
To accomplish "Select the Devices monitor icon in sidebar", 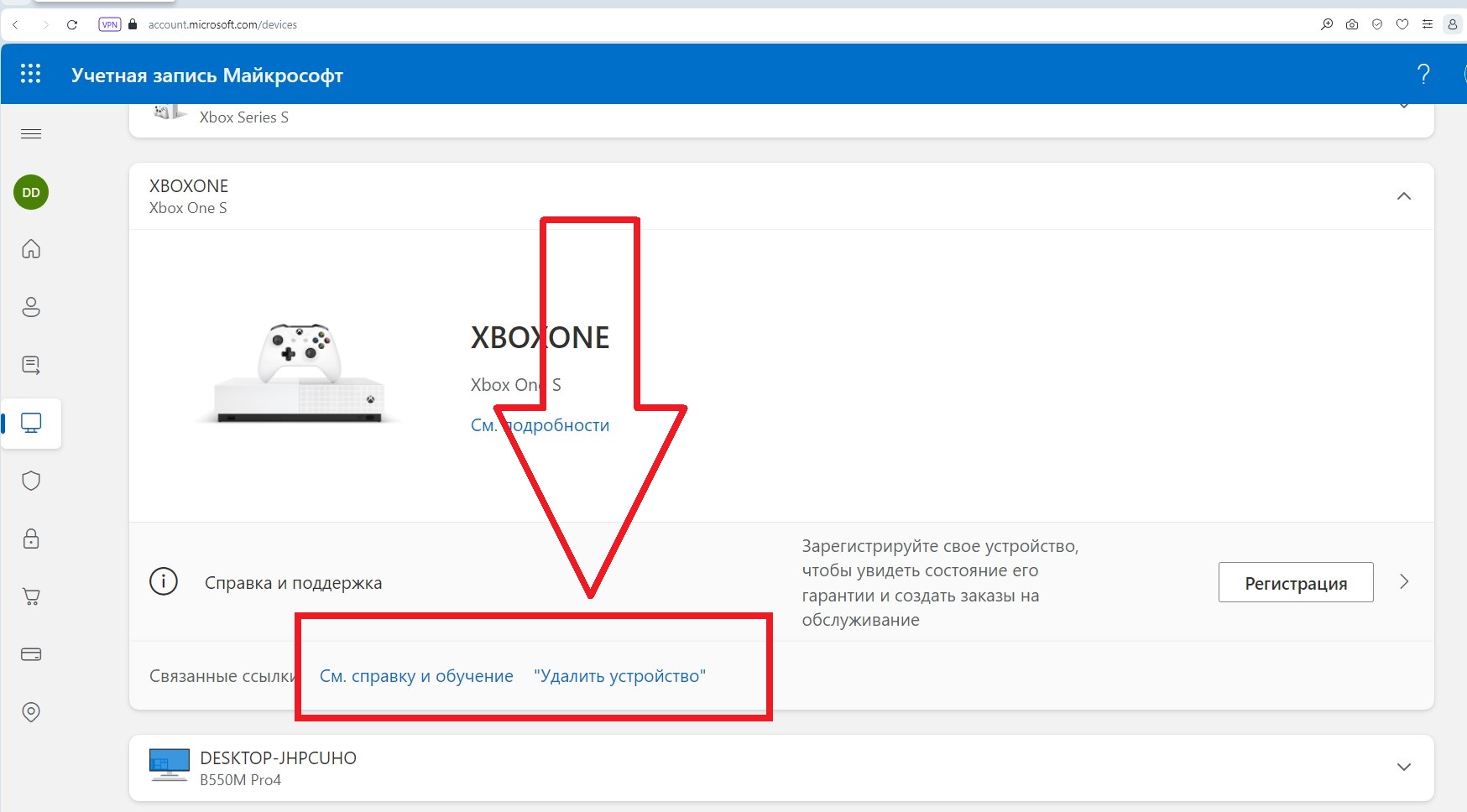I will coord(31,423).
